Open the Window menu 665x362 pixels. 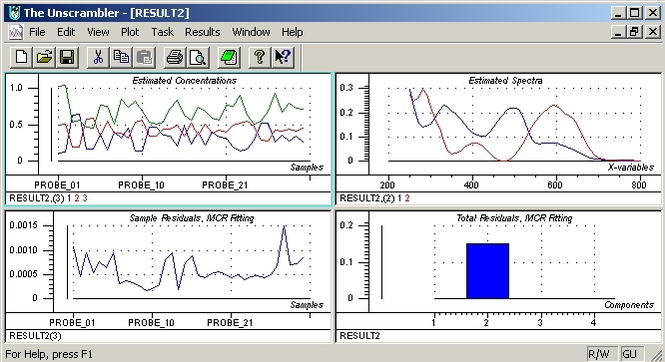251,32
